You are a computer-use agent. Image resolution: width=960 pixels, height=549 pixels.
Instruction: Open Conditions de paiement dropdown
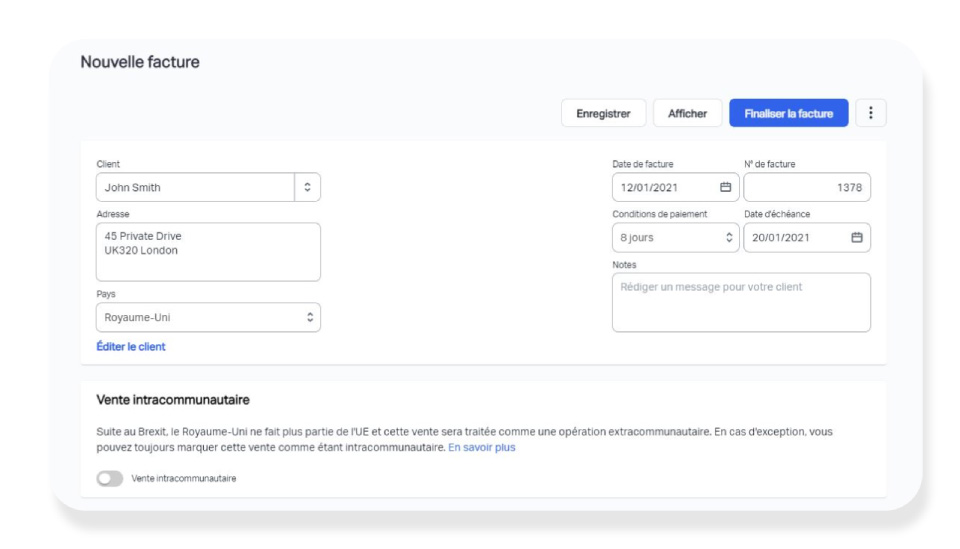pos(675,237)
